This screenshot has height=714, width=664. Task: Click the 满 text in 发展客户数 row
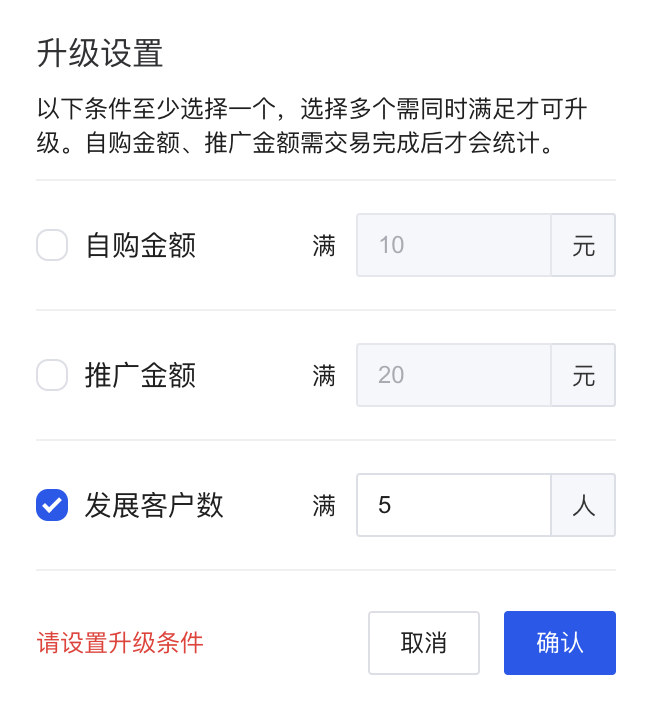[324, 505]
